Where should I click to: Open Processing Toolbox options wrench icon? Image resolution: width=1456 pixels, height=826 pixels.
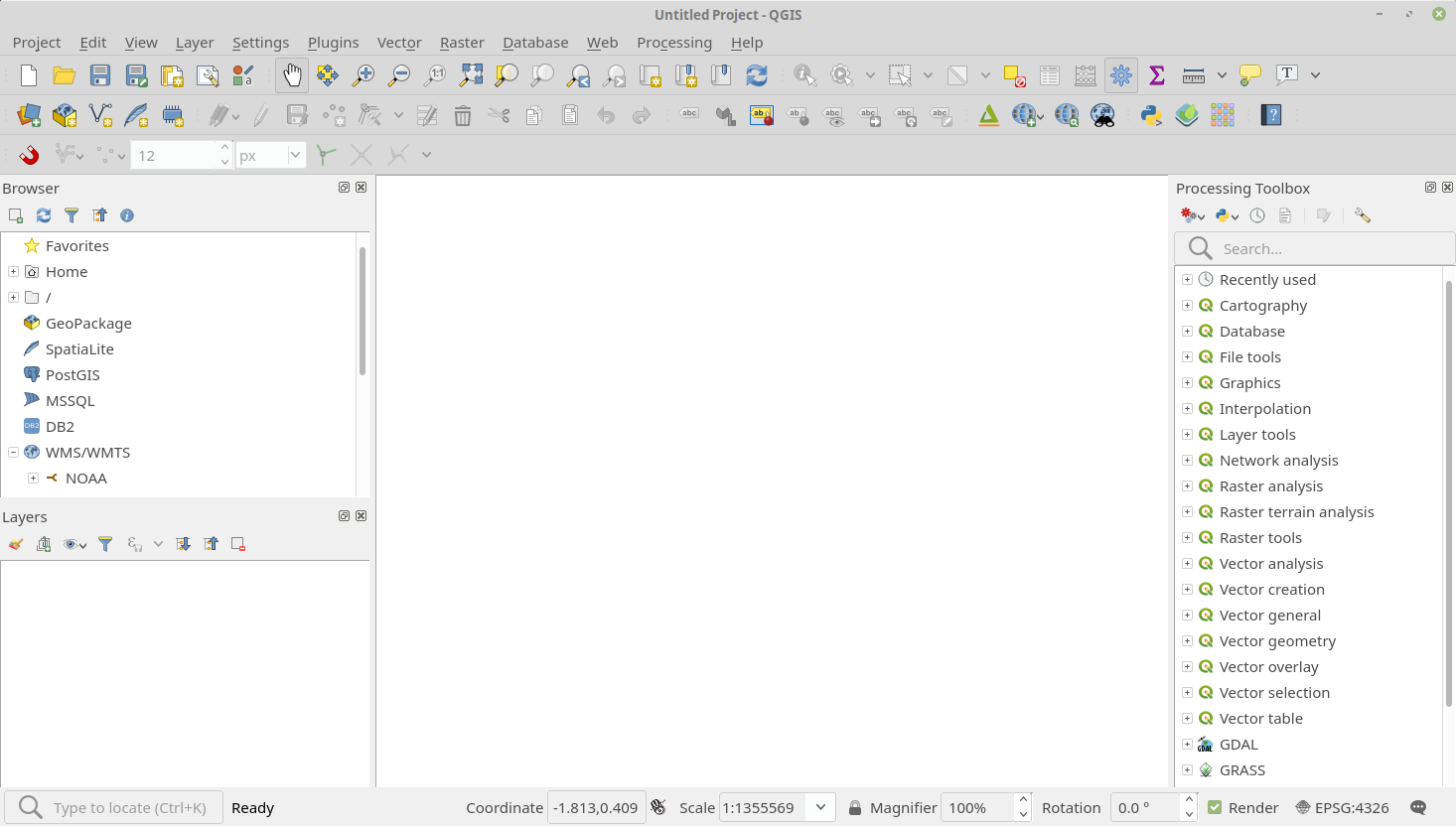click(x=1362, y=215)
